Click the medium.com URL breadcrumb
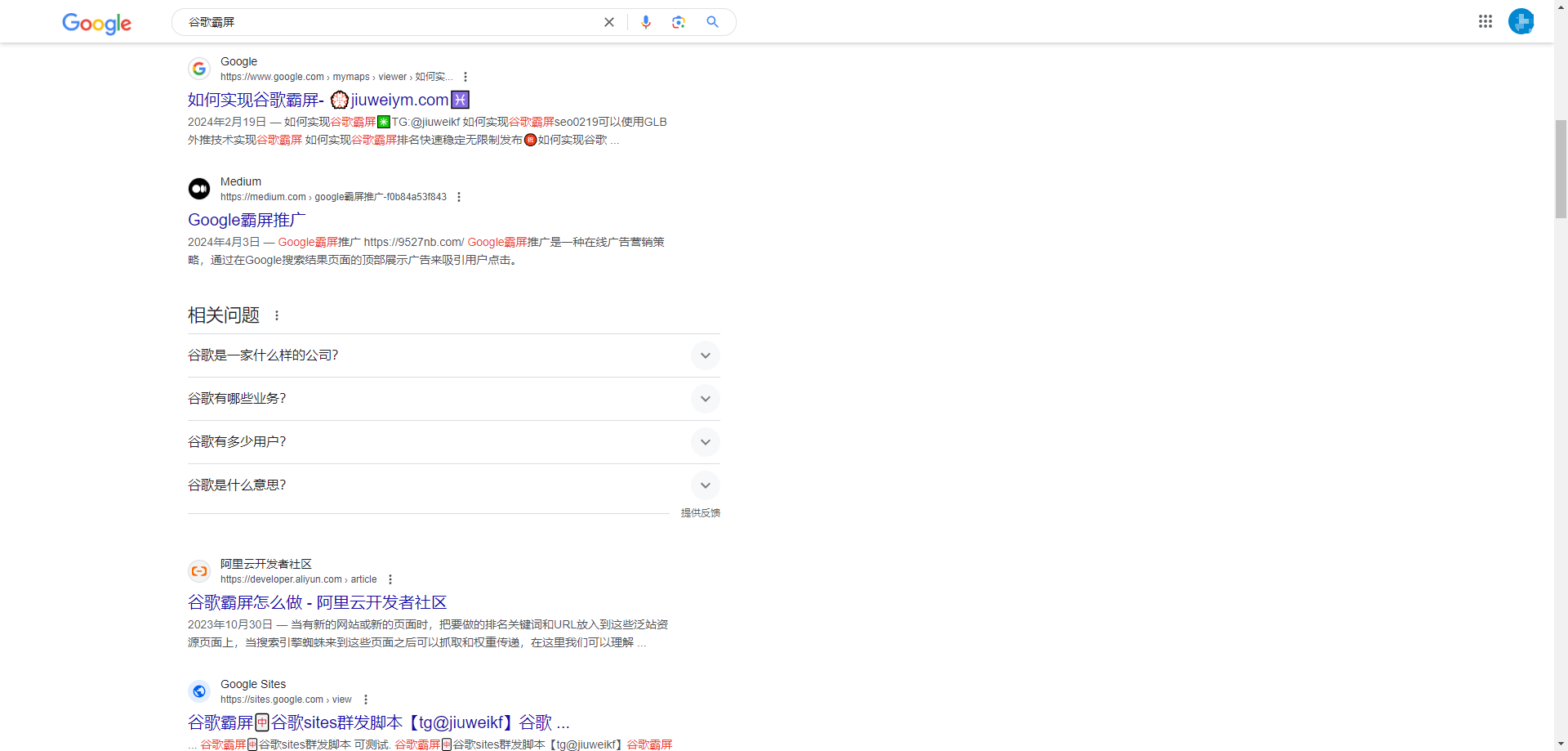This screenshot has width=1568, height=751. point(333,197)
